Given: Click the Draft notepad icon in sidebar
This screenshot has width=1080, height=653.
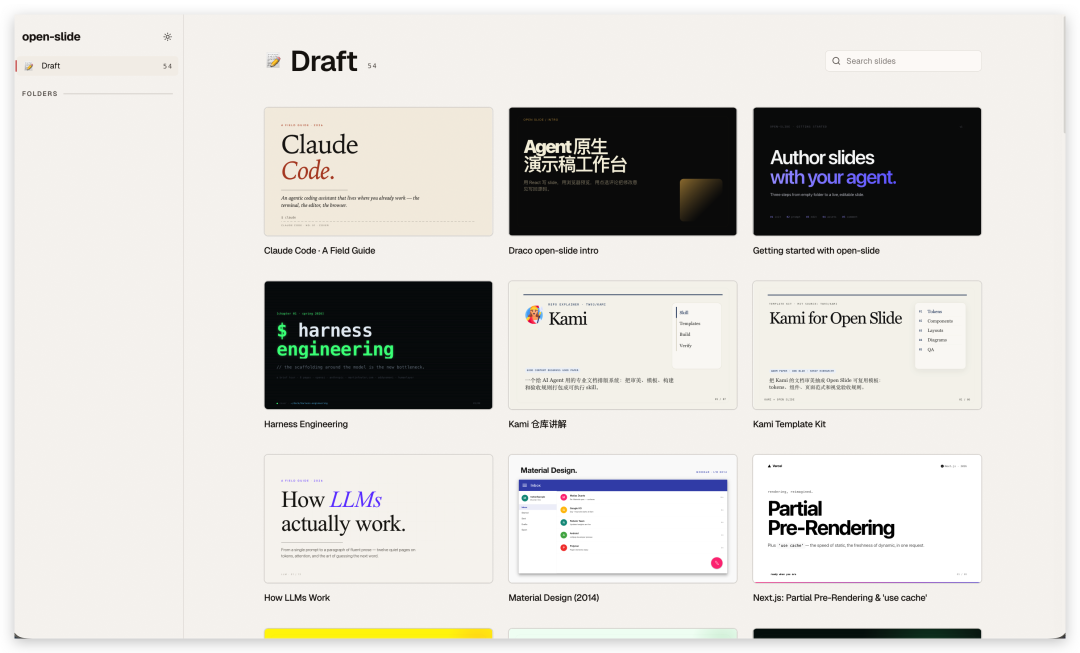Looking at the screenshot, I should pyautogui.click(x=29, y=66).
